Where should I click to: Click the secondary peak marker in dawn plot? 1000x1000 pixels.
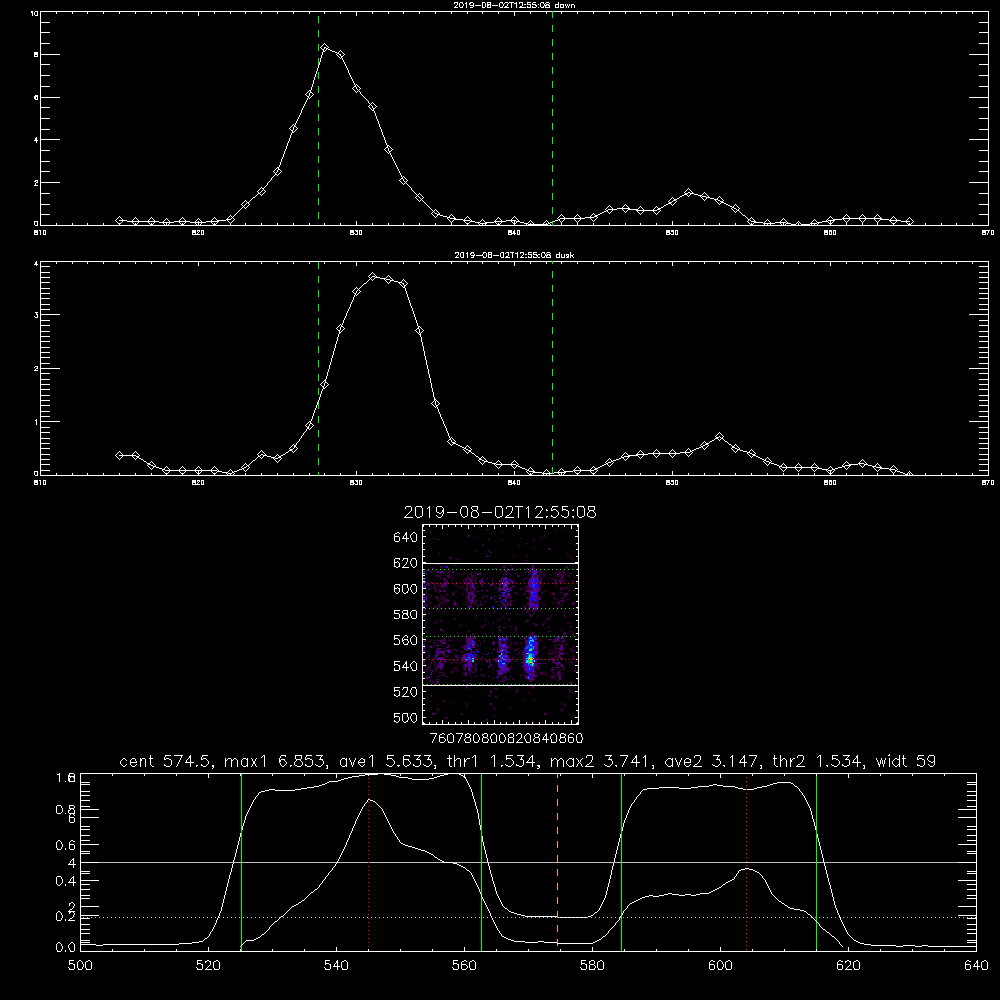point(688,193)
